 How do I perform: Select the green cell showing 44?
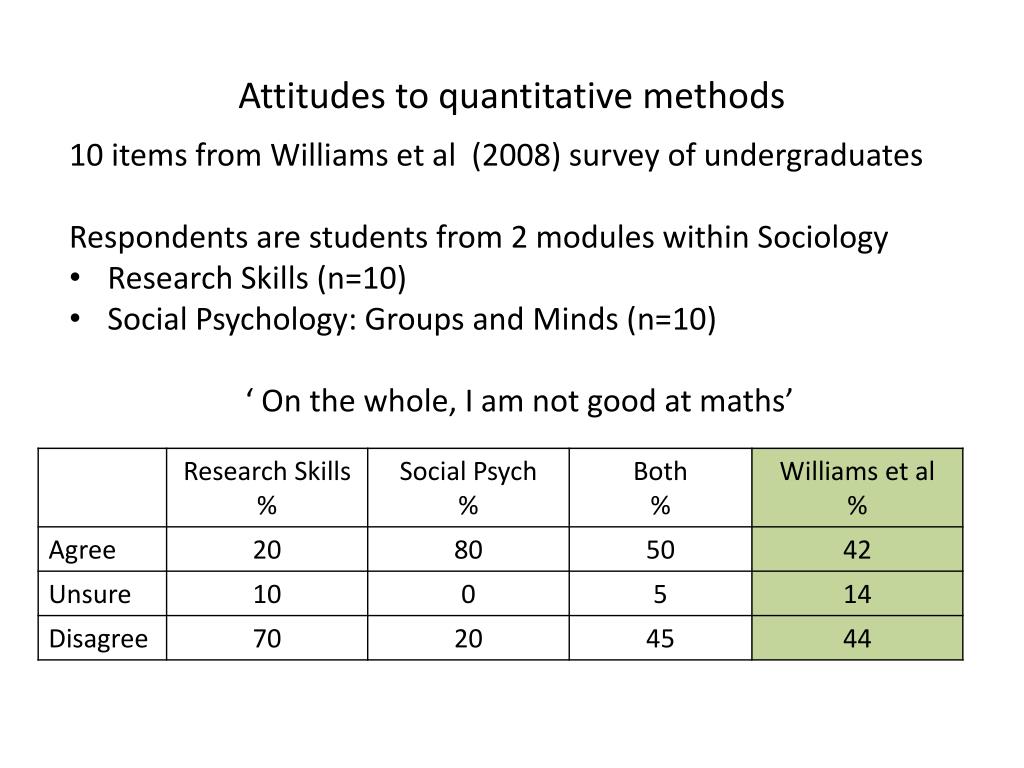coord(857,639)
